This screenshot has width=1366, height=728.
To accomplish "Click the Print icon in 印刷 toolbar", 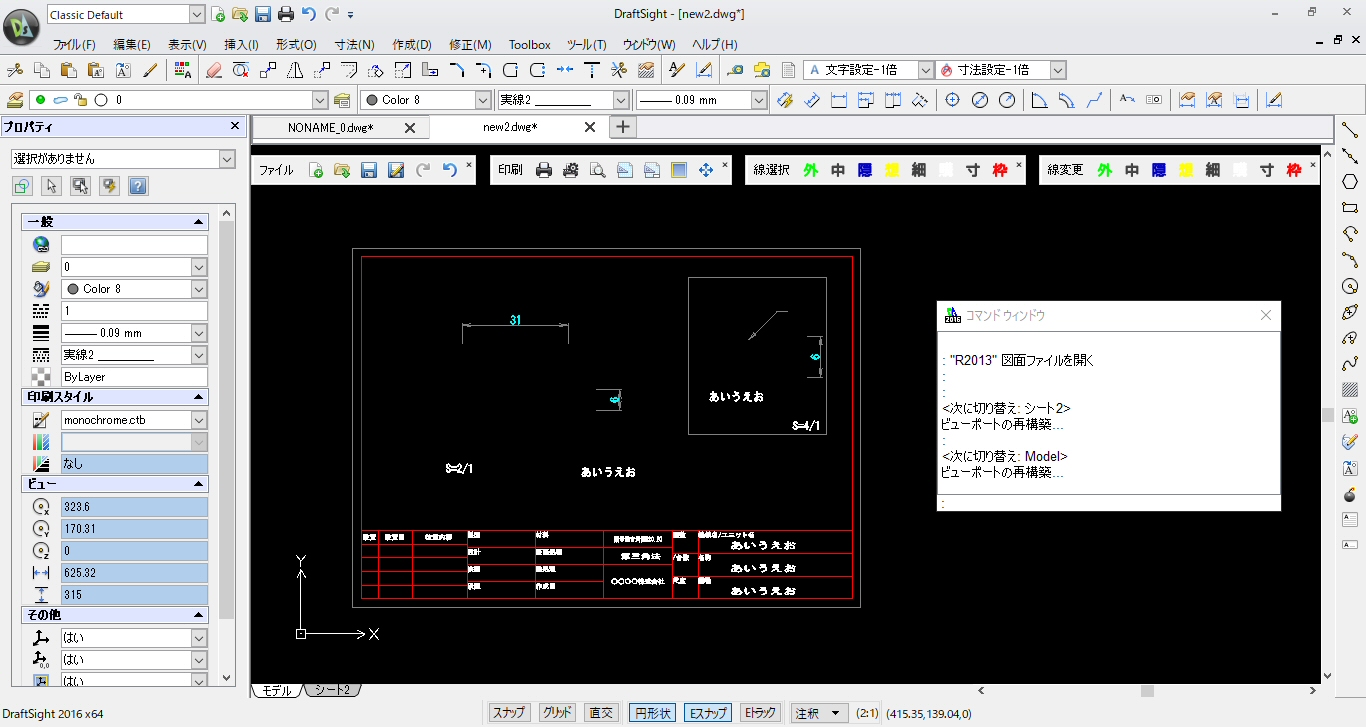I will [544, 170].
